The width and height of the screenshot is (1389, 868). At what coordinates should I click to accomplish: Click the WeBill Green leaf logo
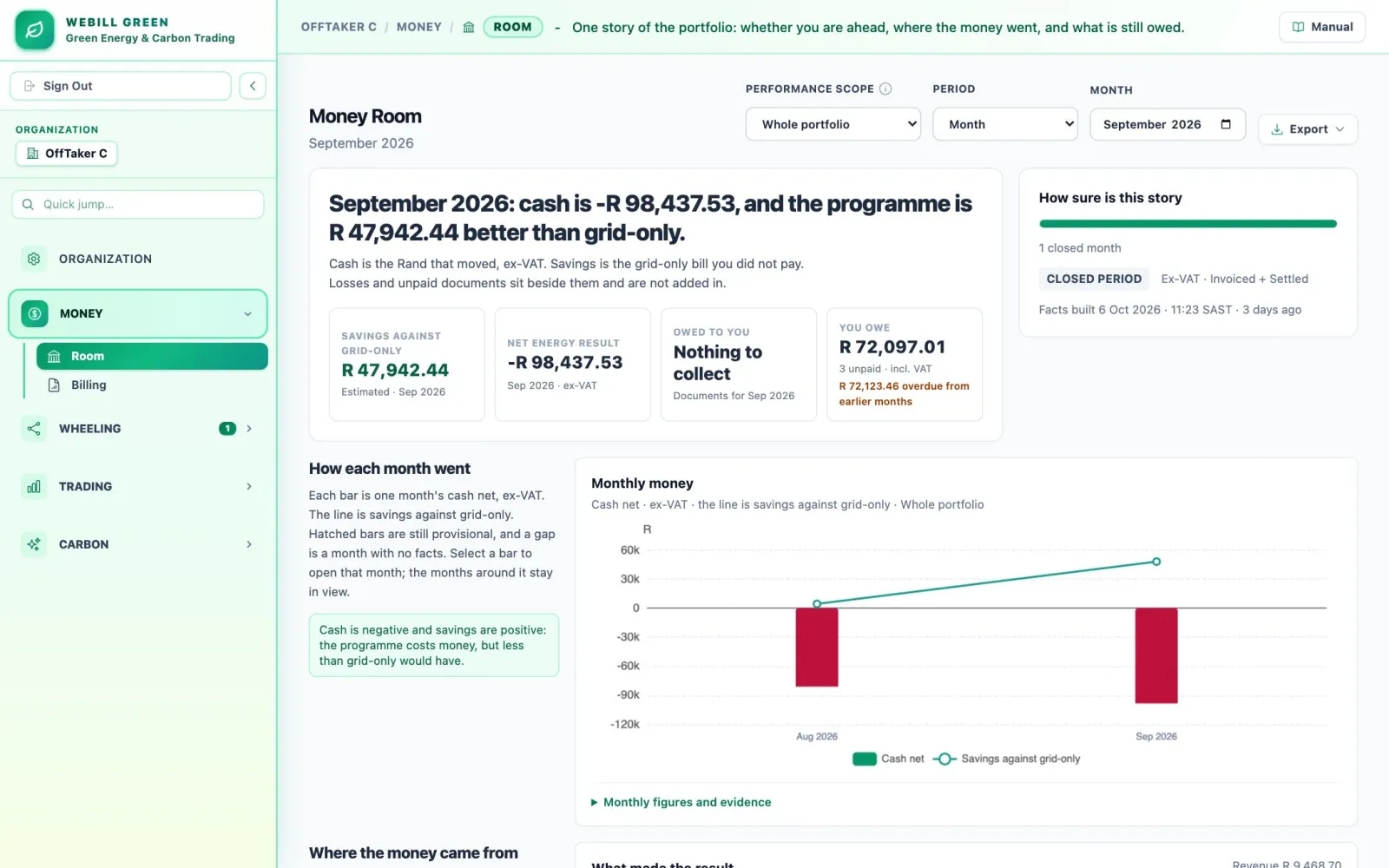35,30
